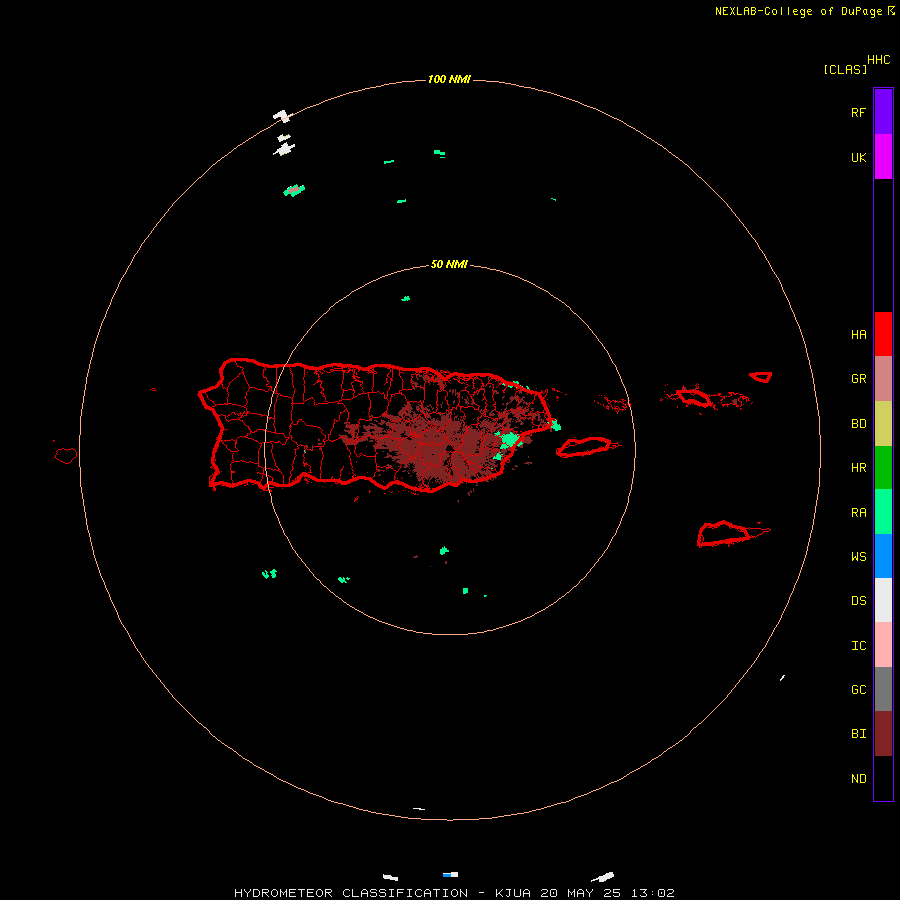
Task: Click the Hydrometeor Classification title caption
Action: coord(454,893)
